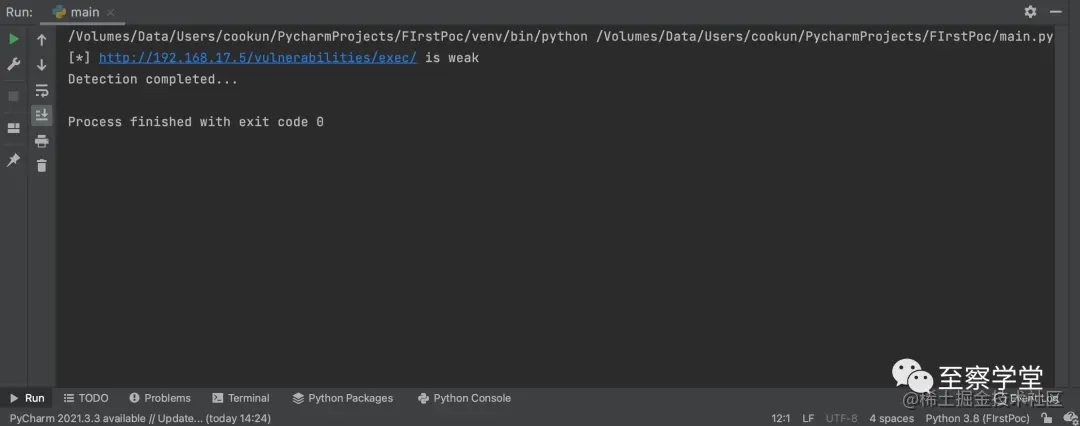
Task: Open the Python Packages tool window
Action: [342, 398]
